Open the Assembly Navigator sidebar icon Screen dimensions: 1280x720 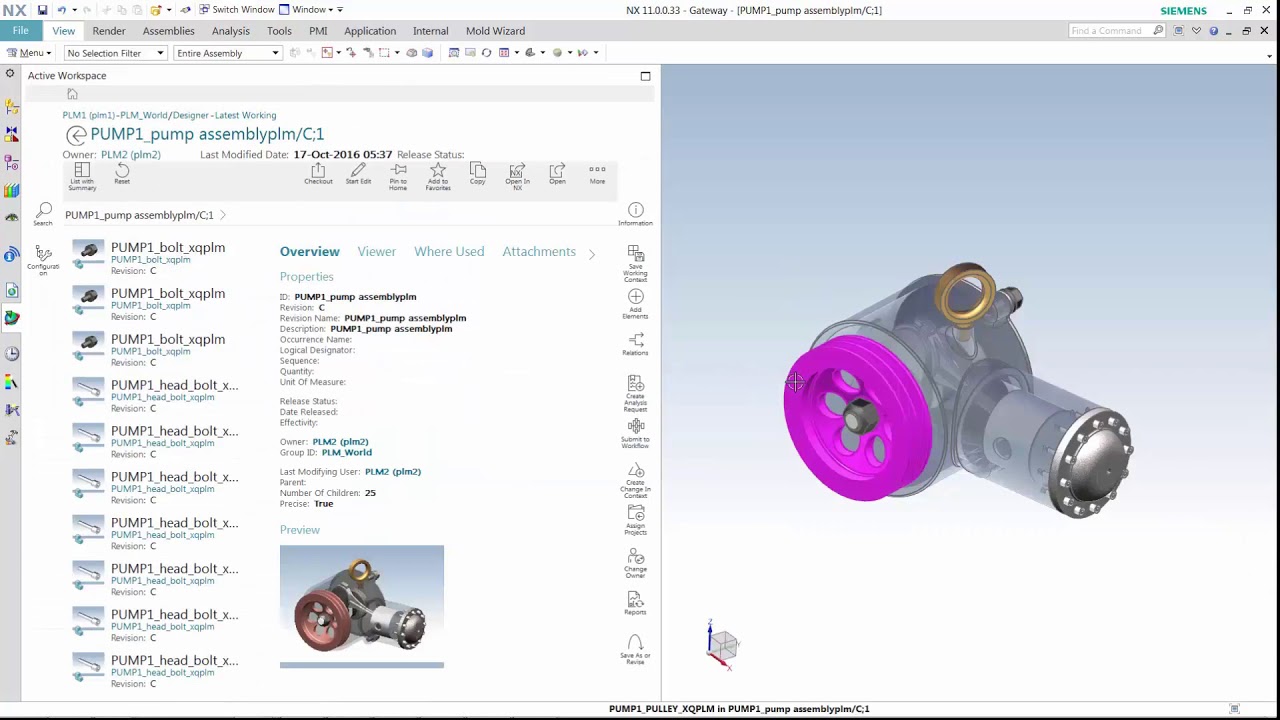coord(11,107)
